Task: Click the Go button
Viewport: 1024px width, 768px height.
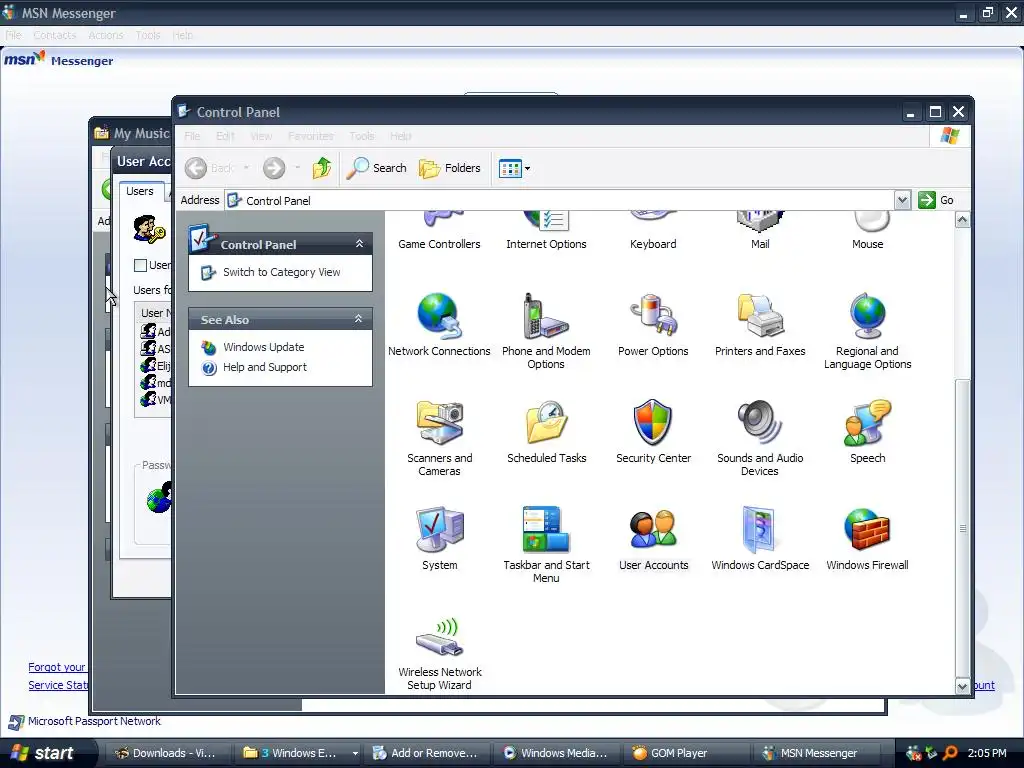Action: 936,200
